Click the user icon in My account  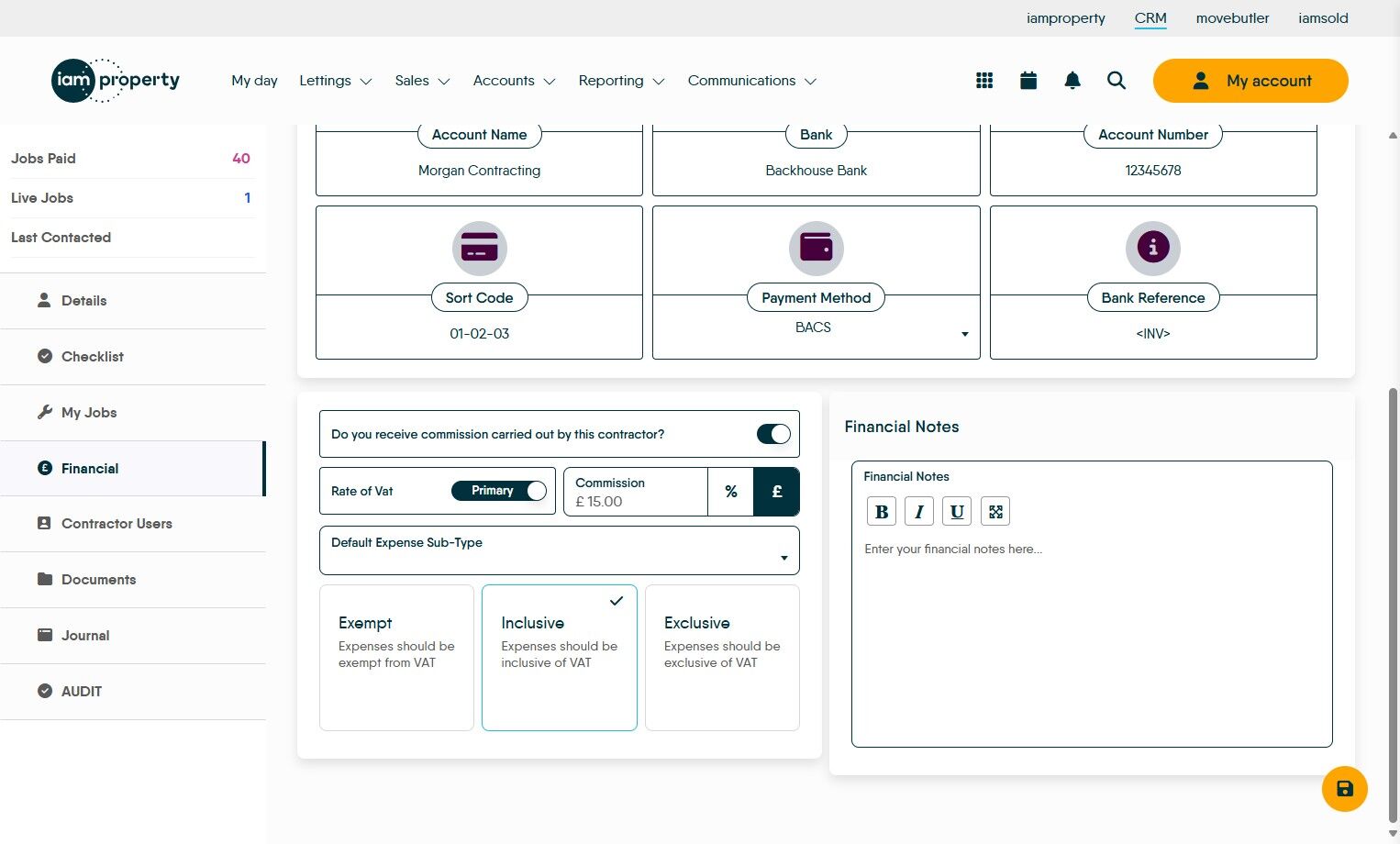click(x=1200, y=81)
